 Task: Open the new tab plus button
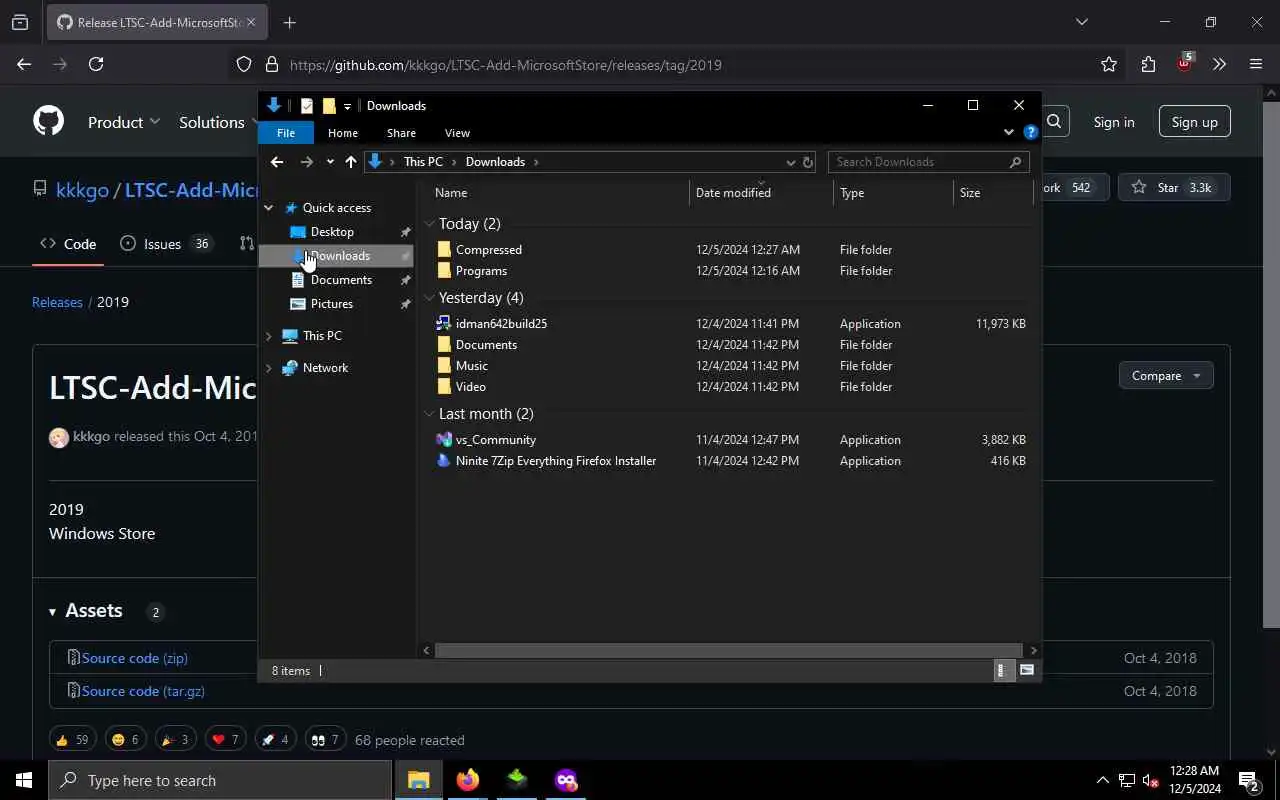coord(290,22)
